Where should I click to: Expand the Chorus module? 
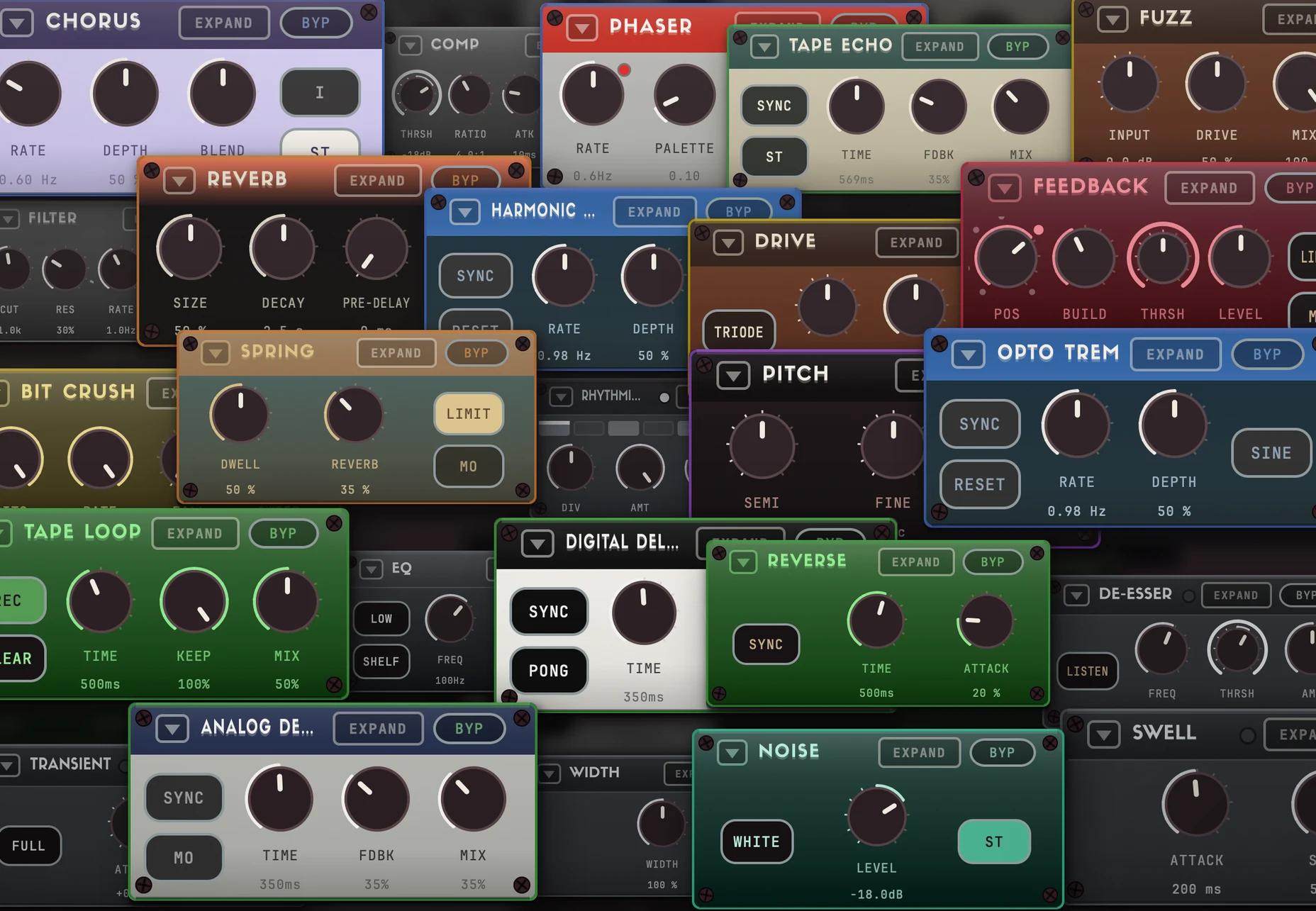pos(224,23)
